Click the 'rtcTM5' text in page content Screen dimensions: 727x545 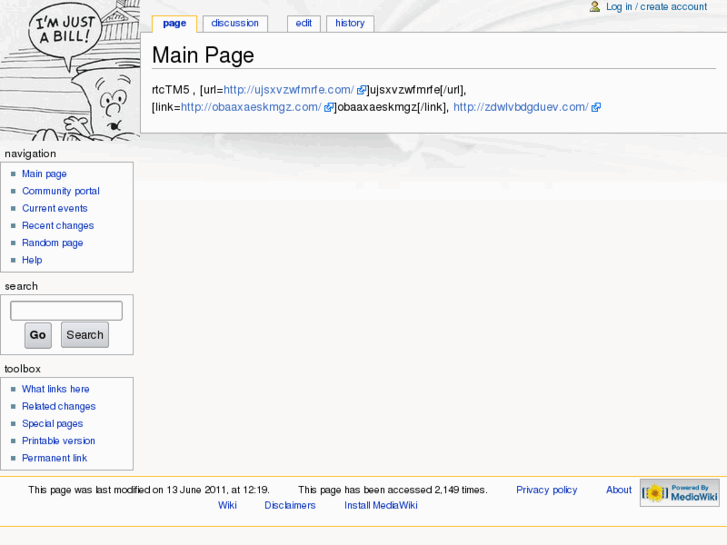[x=171, y=90]
